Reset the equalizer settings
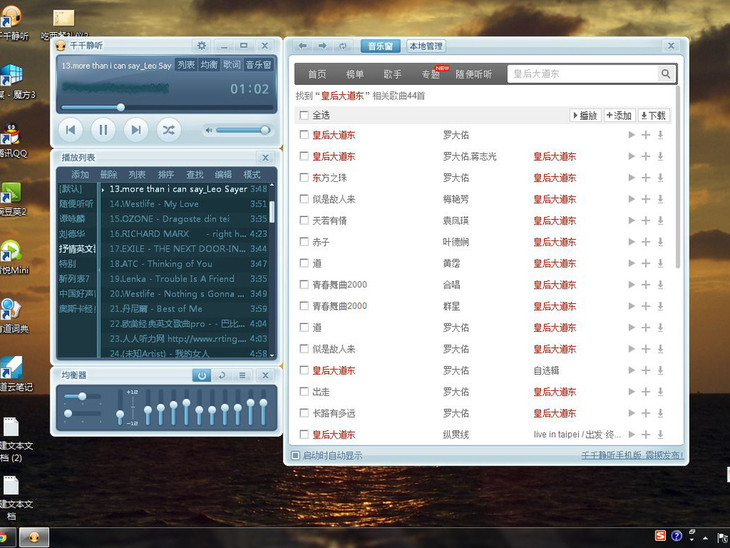The image size is (730, 548). 222,375
